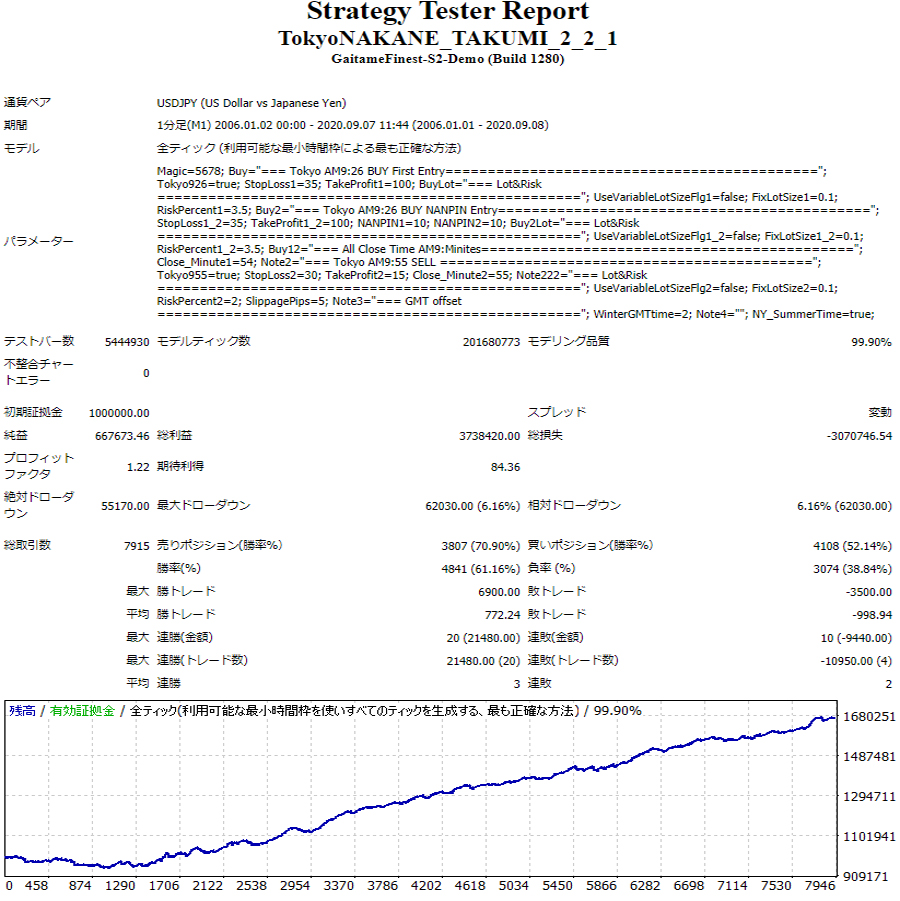Click the 有効証拠金 chart legend label

(82, 711)
